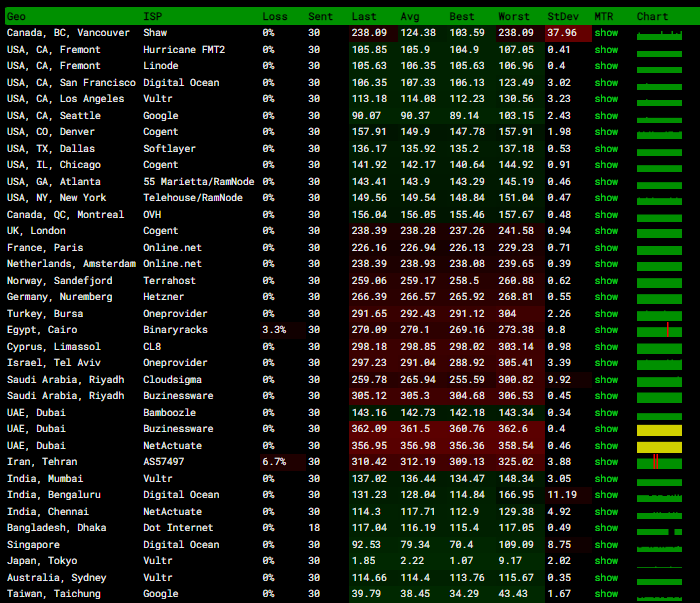This screenshot has width=700, height=603.
Task: Click '55 Marietta/RamNode' ISP cell
Action: [199, 182]
